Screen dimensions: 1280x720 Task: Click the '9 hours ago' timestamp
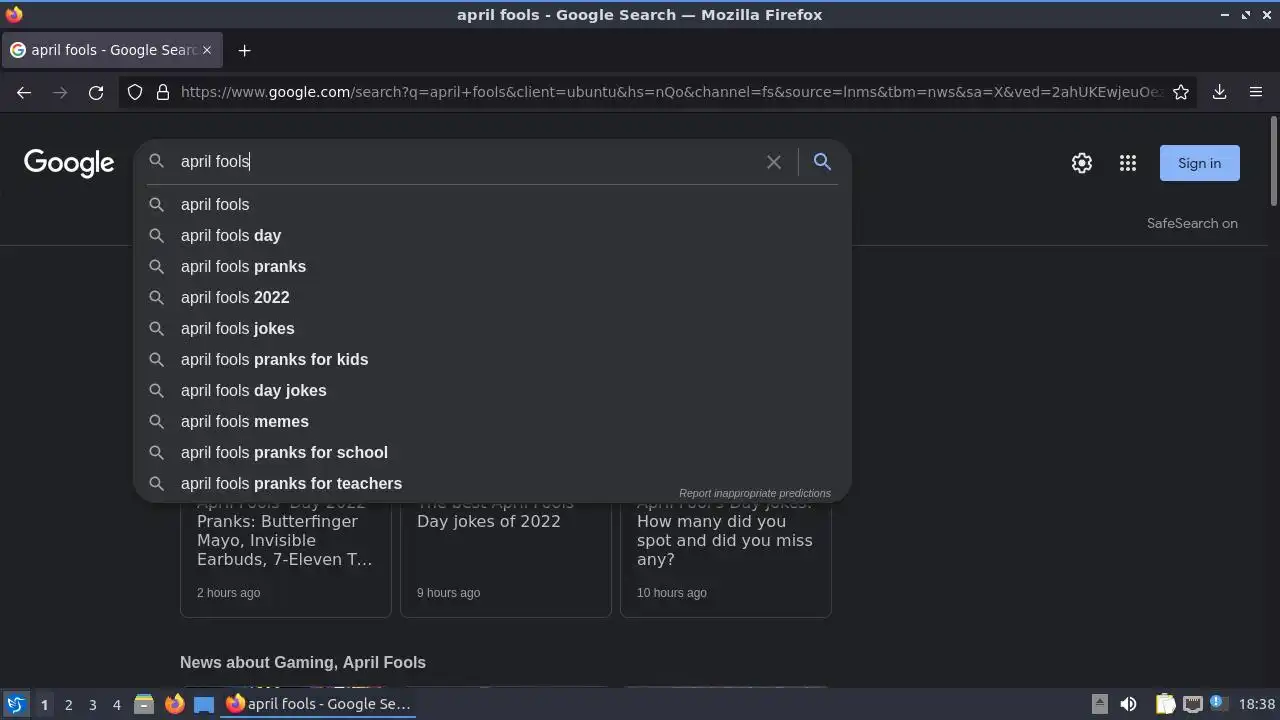[x=448, y=593]
